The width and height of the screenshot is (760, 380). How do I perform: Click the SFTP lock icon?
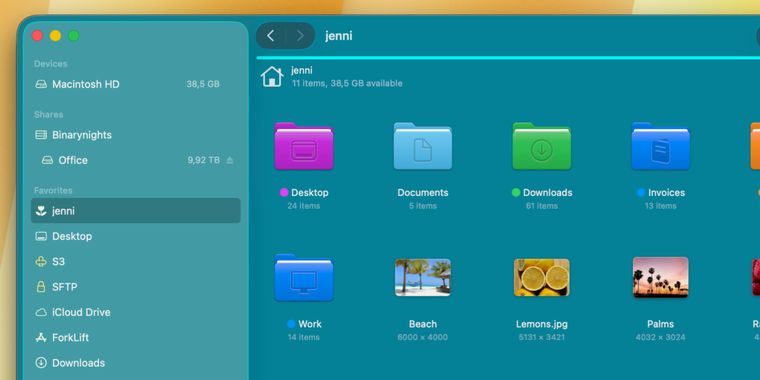[x=41, y=287]
